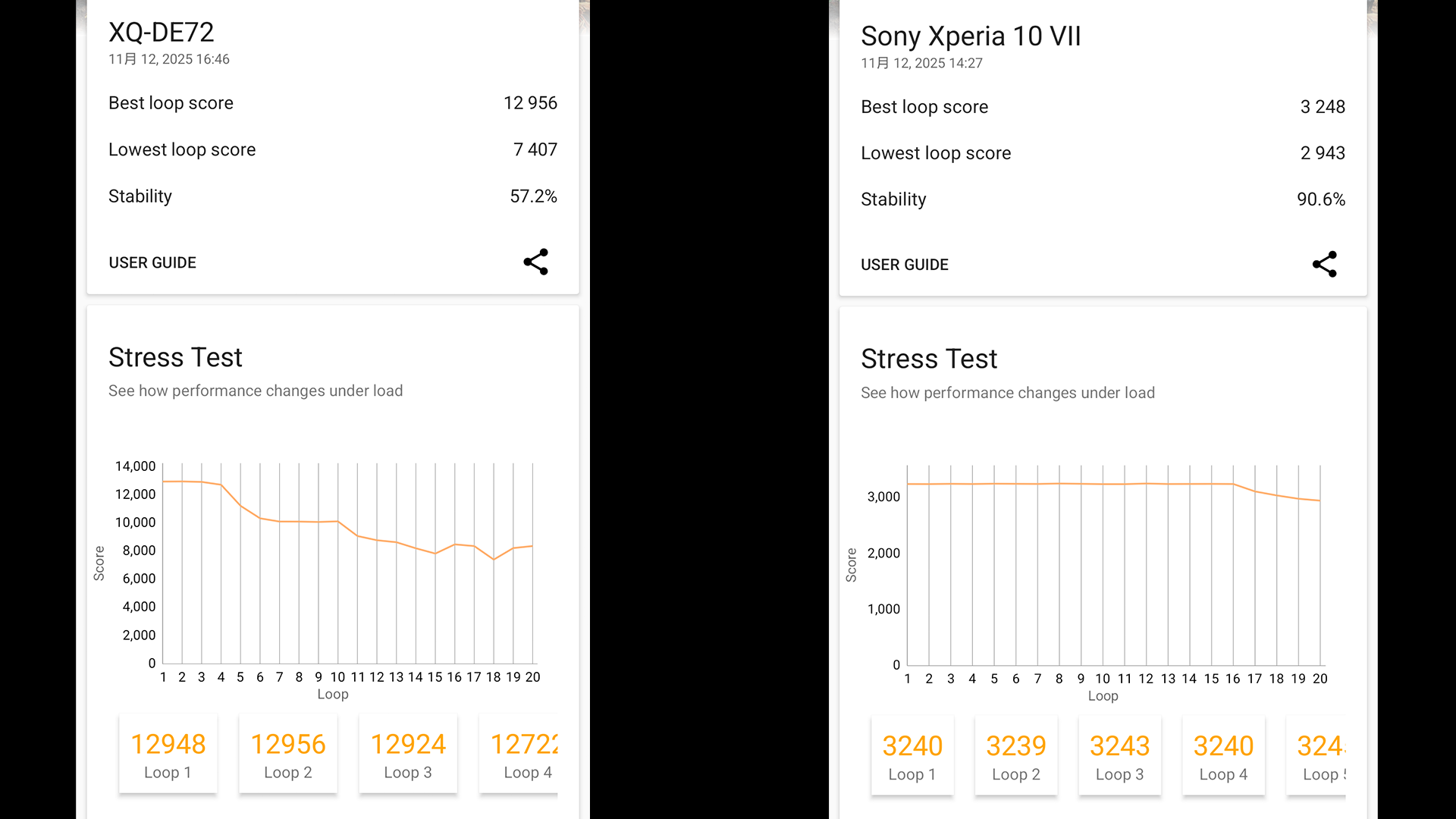Image resolution: width=1456 pixels, height=819 pixels.
Task: Select Sony Loop 4 score card 3240
Action: [x=1223, y=756]
